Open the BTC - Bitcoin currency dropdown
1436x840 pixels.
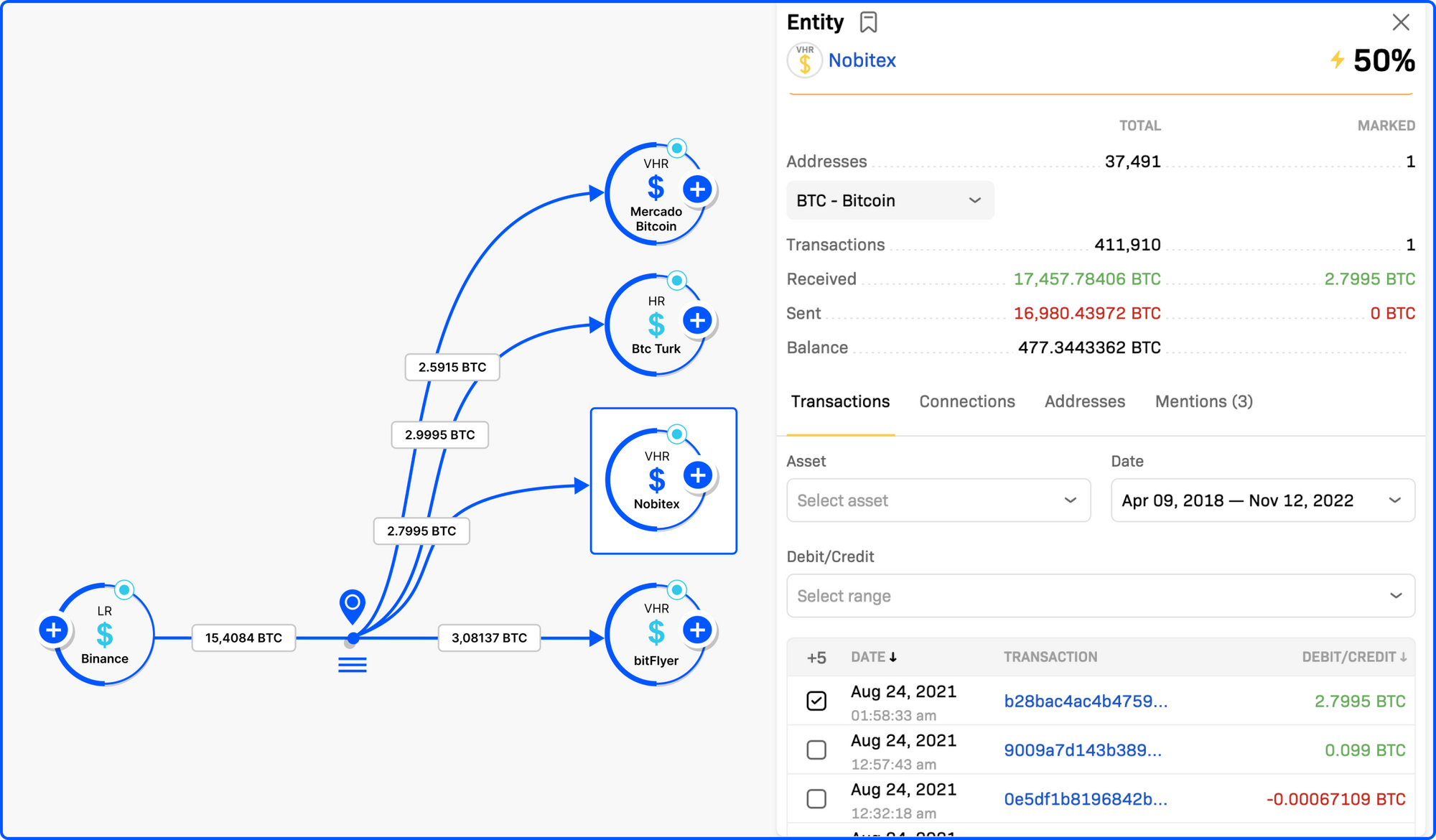[x=890, y=200]
